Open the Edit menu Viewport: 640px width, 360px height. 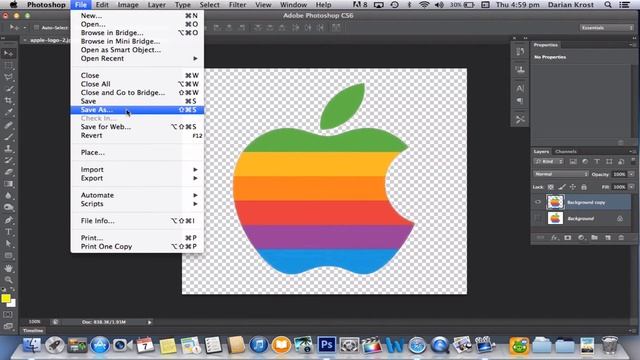[102, 5]
